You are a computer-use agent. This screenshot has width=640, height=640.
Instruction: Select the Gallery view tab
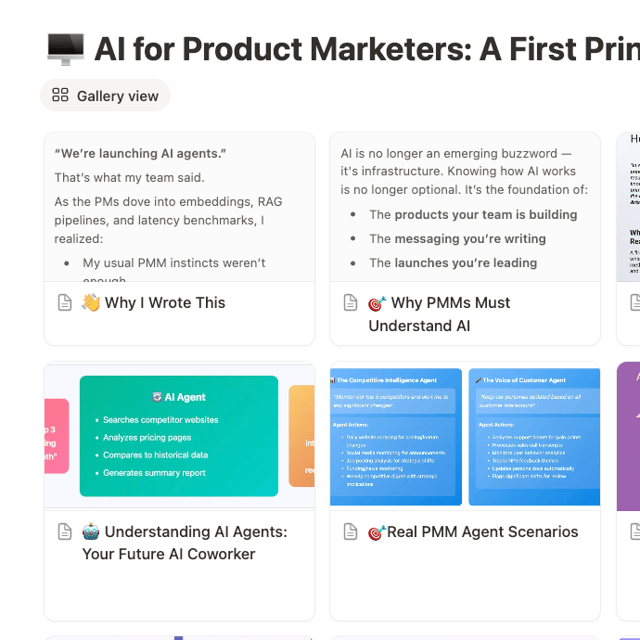click(x=105, y=96)
